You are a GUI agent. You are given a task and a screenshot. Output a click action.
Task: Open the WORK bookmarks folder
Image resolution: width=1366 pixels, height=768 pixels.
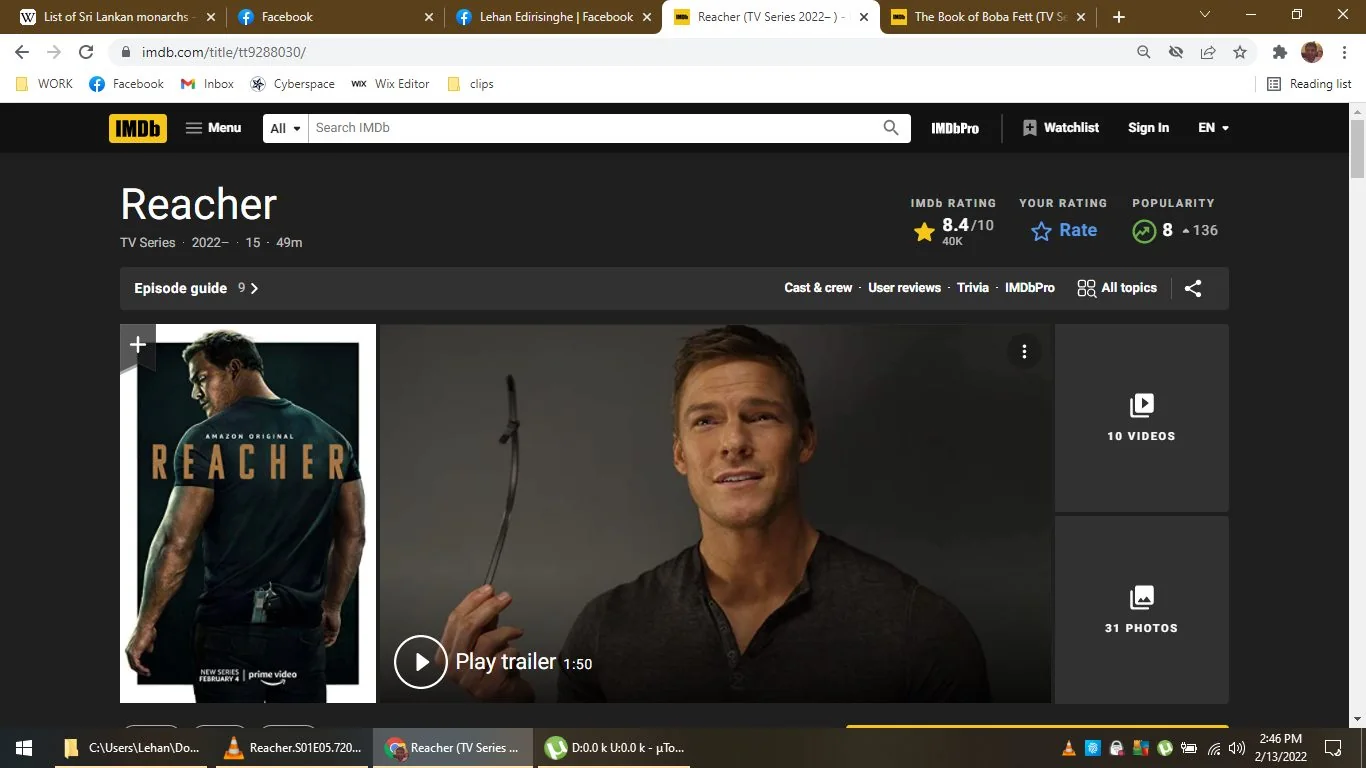click(x=44, y=84)
